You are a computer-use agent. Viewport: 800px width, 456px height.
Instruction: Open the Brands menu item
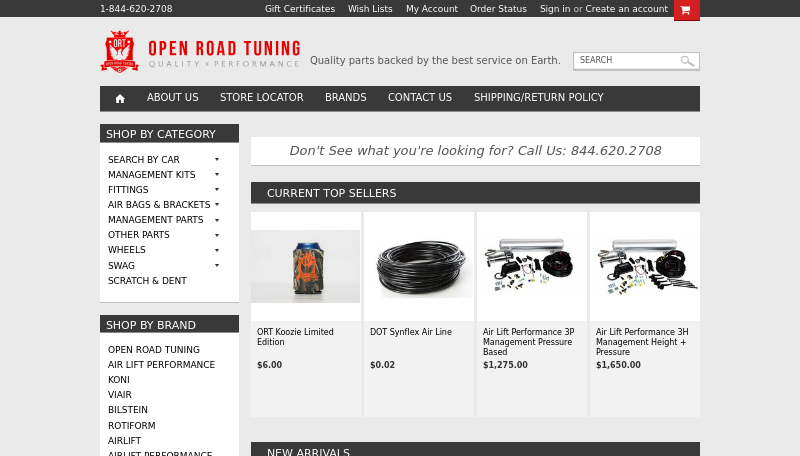tap(345, 97)
